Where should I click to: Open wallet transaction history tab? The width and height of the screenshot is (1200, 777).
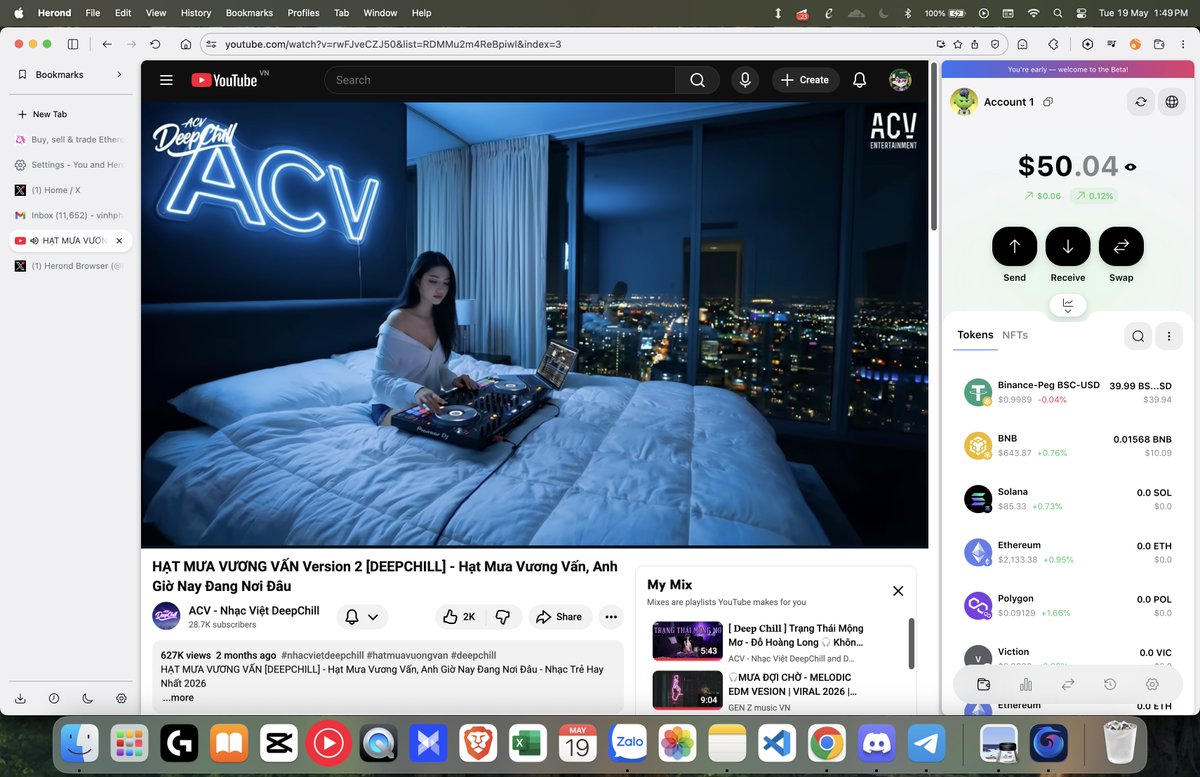pyautogui.click(x=1110, y=684)
